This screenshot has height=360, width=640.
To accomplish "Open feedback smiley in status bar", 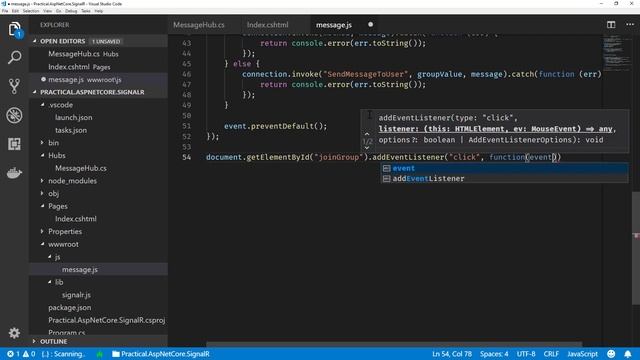I will 611,354.
